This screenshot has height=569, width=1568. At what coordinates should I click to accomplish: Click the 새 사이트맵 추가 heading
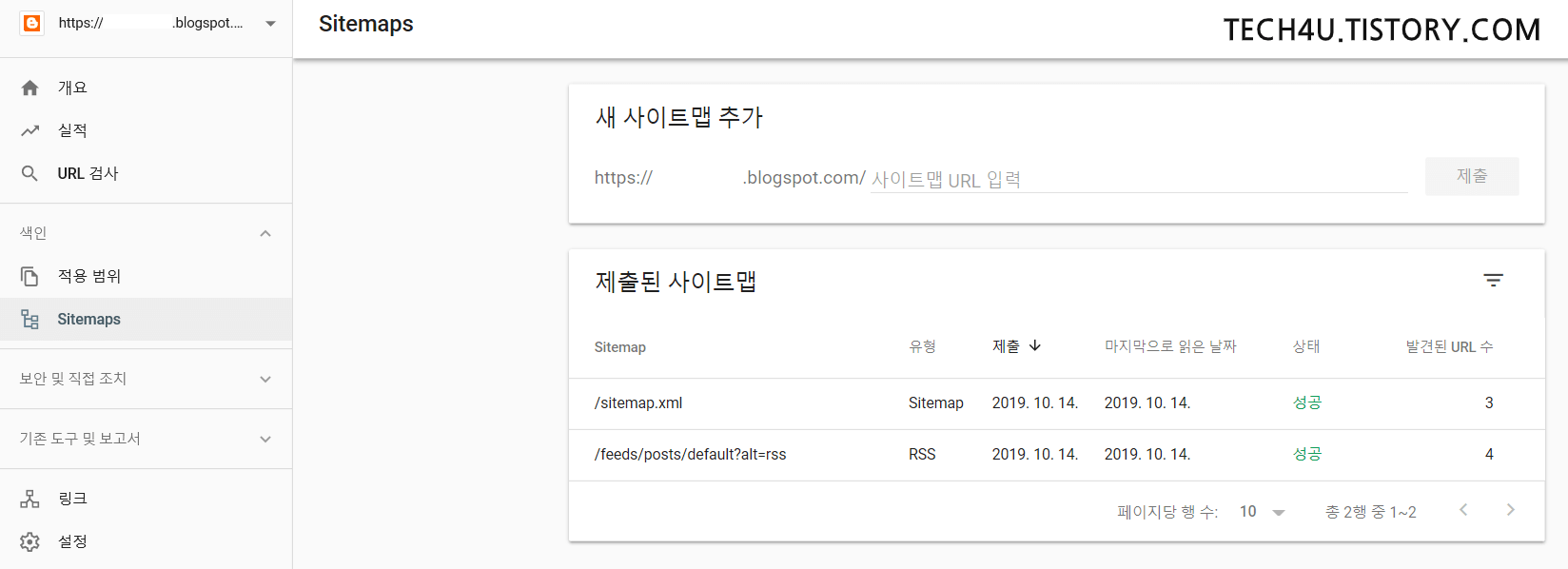tap(679, 117)
